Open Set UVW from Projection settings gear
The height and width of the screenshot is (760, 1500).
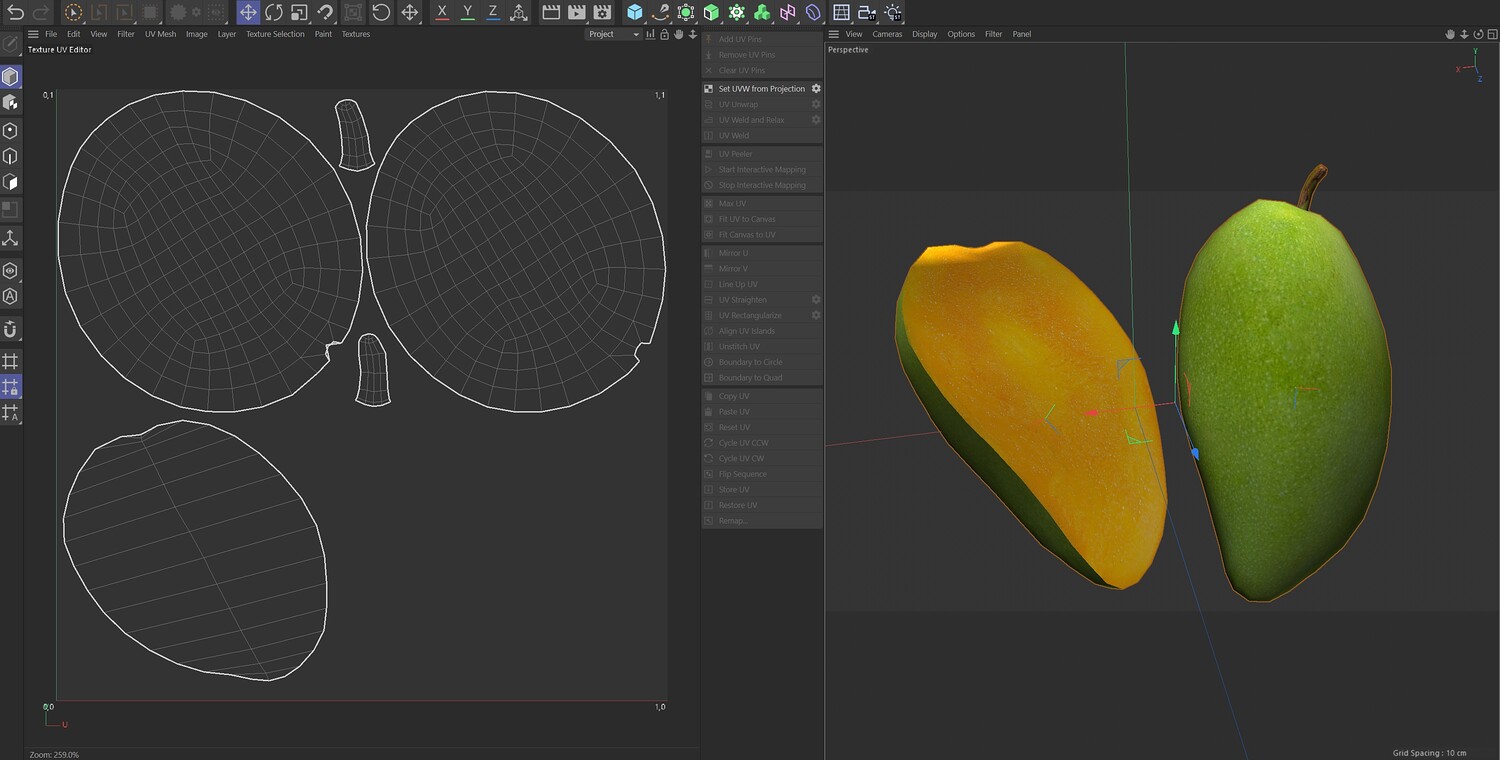pyautogui.click(x=816, y=89)
